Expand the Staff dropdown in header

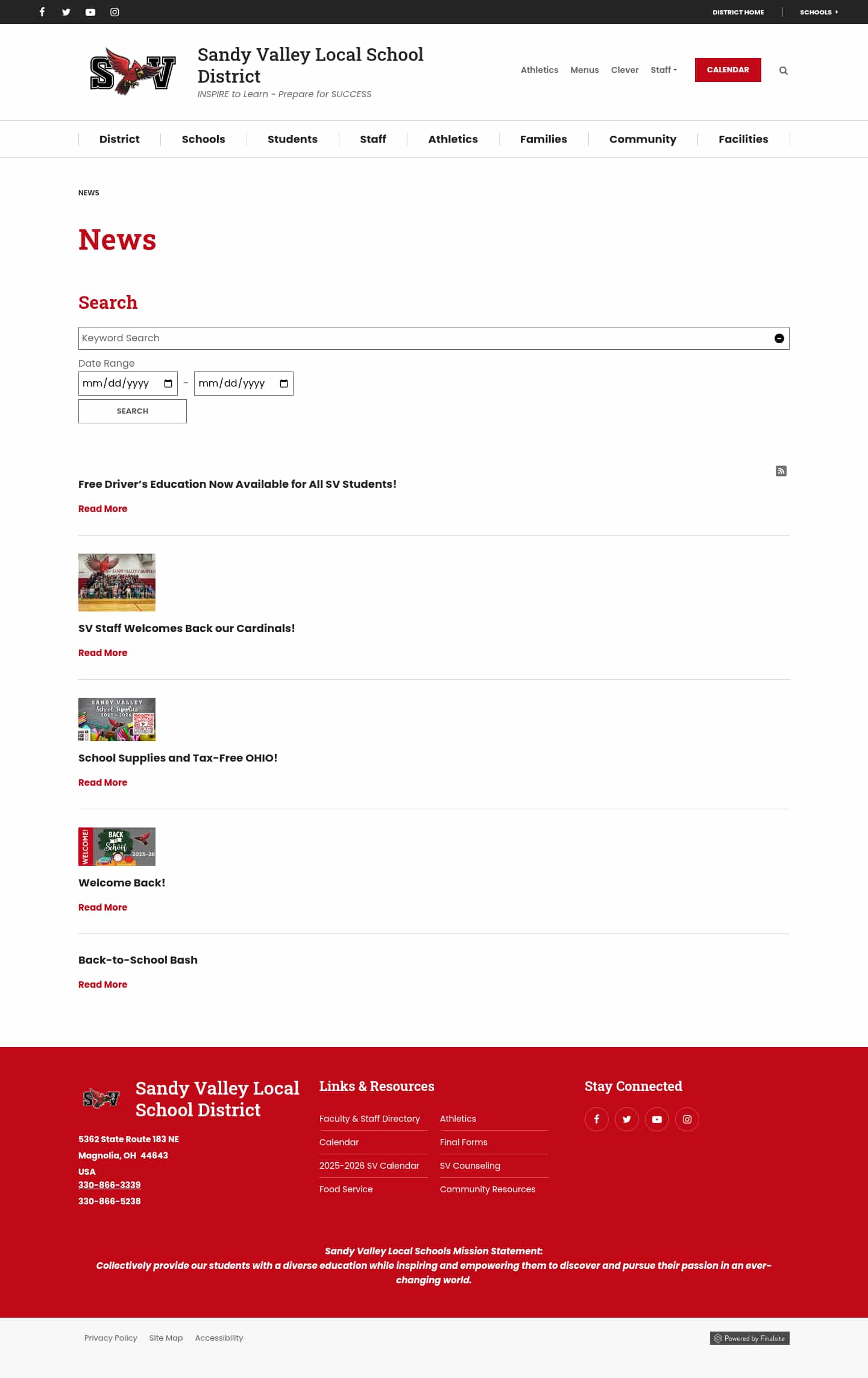click(664, 70)
